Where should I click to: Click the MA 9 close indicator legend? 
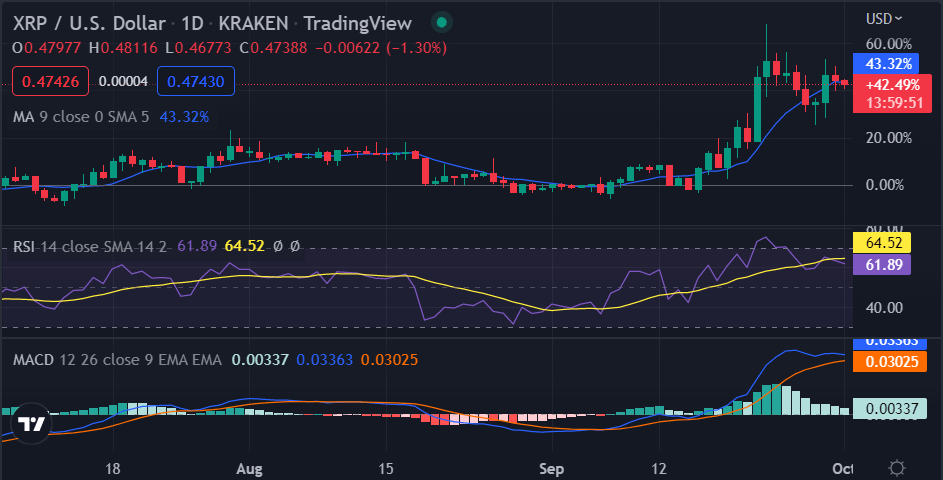point(81,117)
